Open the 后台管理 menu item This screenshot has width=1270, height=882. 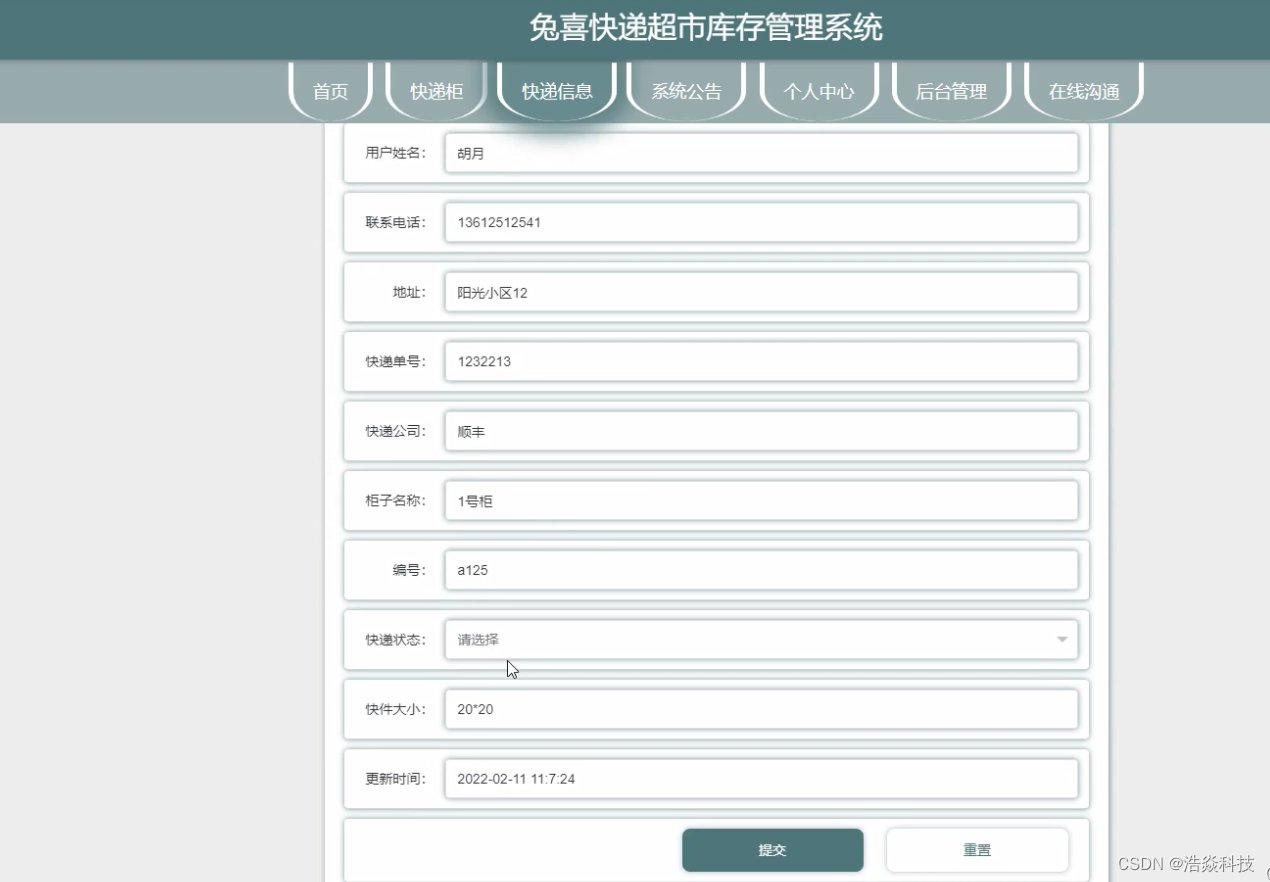(x=951, y=91)
